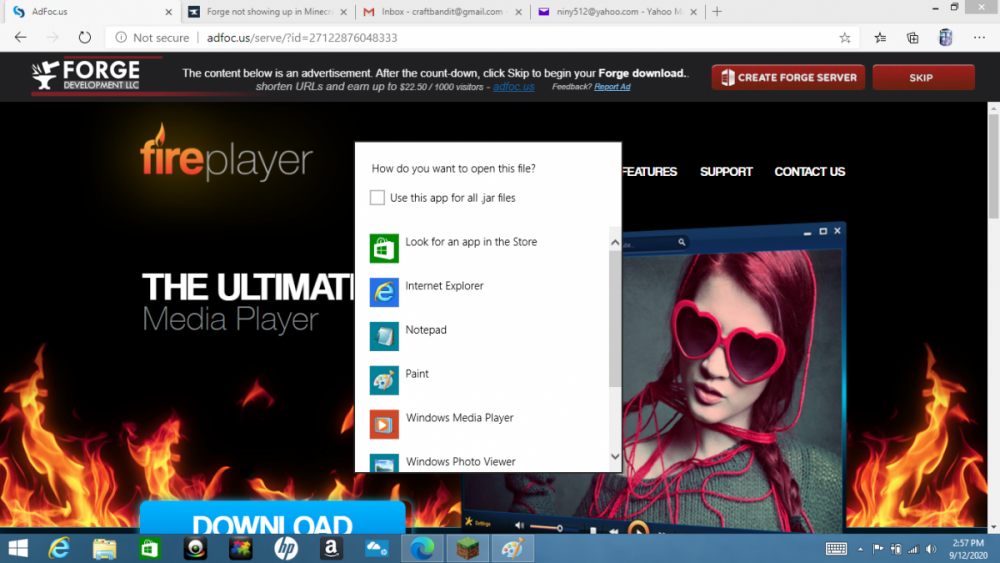Click the Report Ad link
This screenshot has width=1000, height=563.
(x=612, y=87)
